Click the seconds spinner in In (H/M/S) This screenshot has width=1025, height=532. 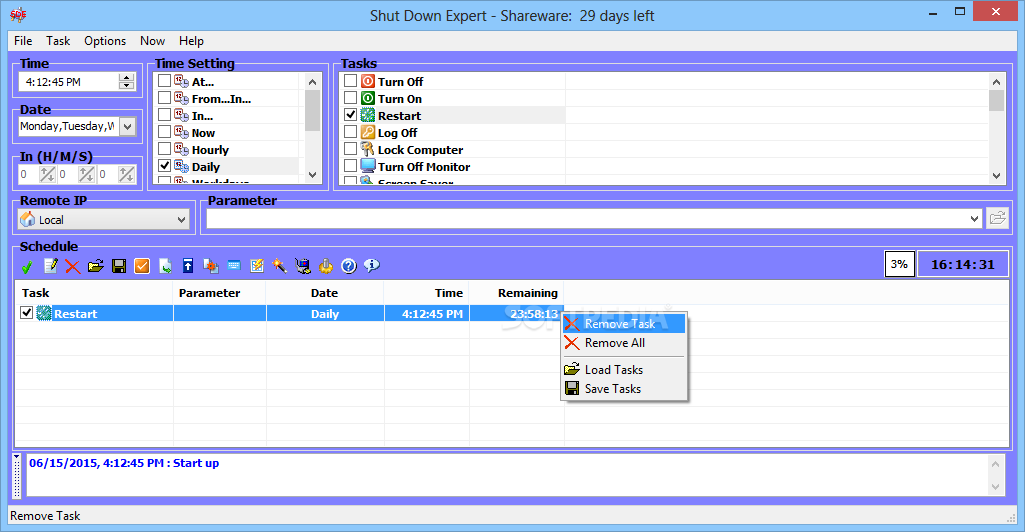pos(126,174)
